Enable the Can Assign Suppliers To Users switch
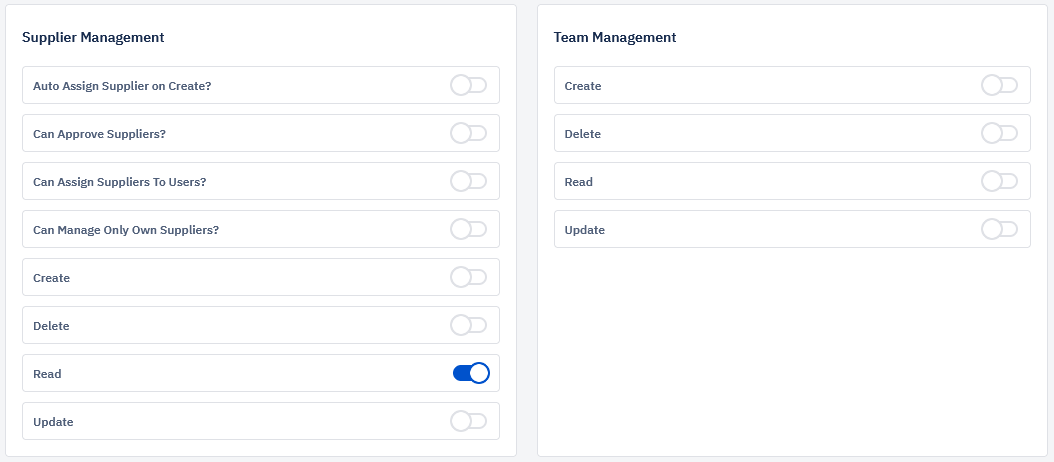Screen dimensions: 1054x462 [x=469, y=181]
